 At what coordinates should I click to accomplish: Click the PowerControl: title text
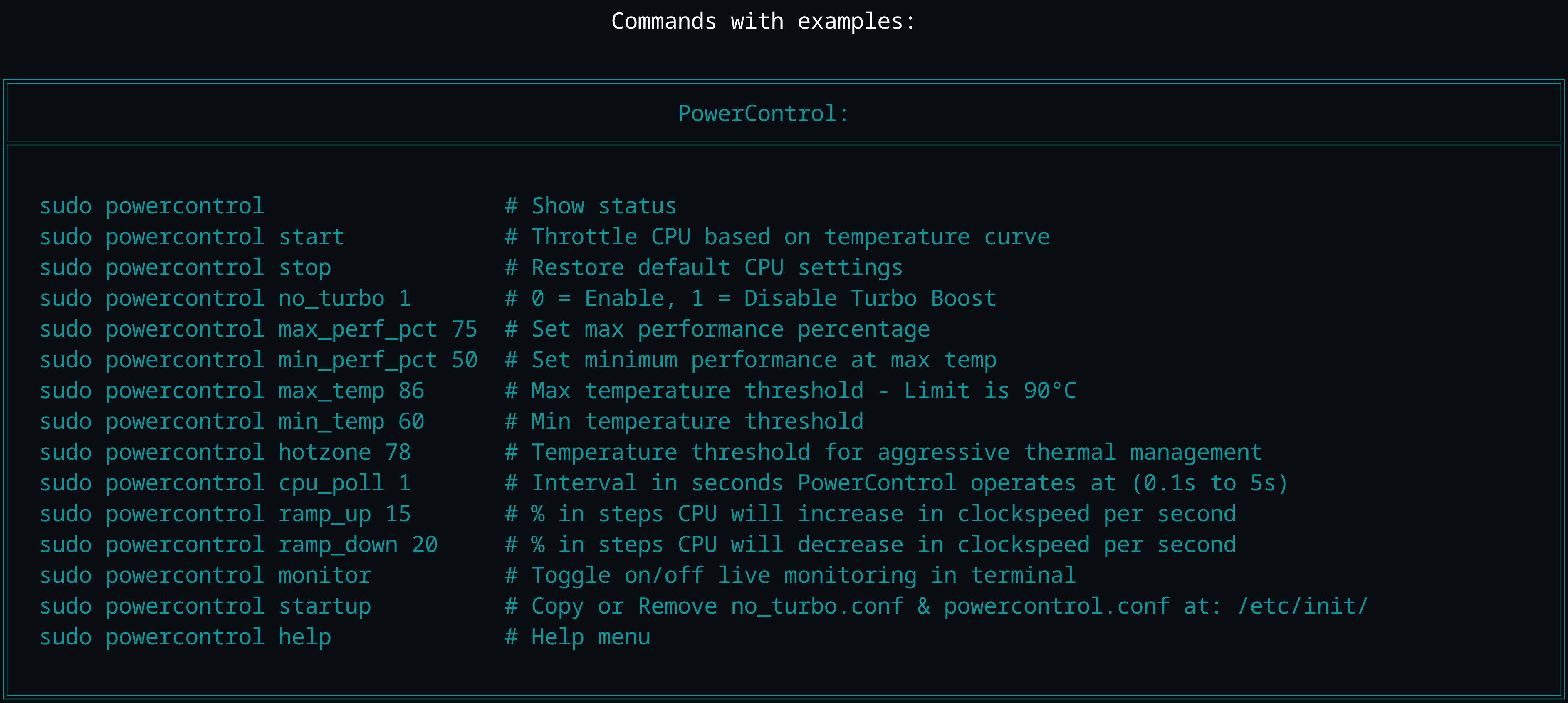(x=763, y=114)
